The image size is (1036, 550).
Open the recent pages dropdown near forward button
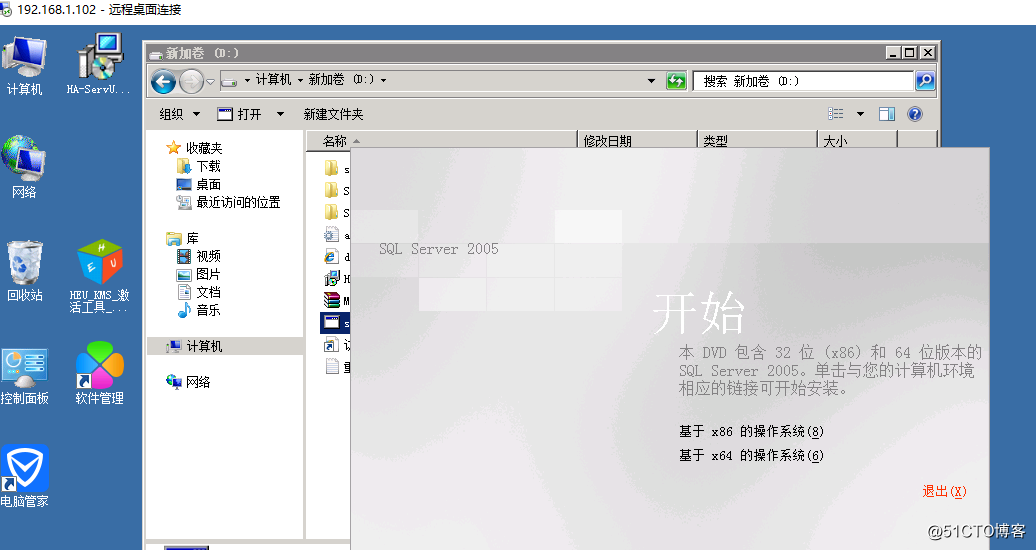click(x=210, y=82)
